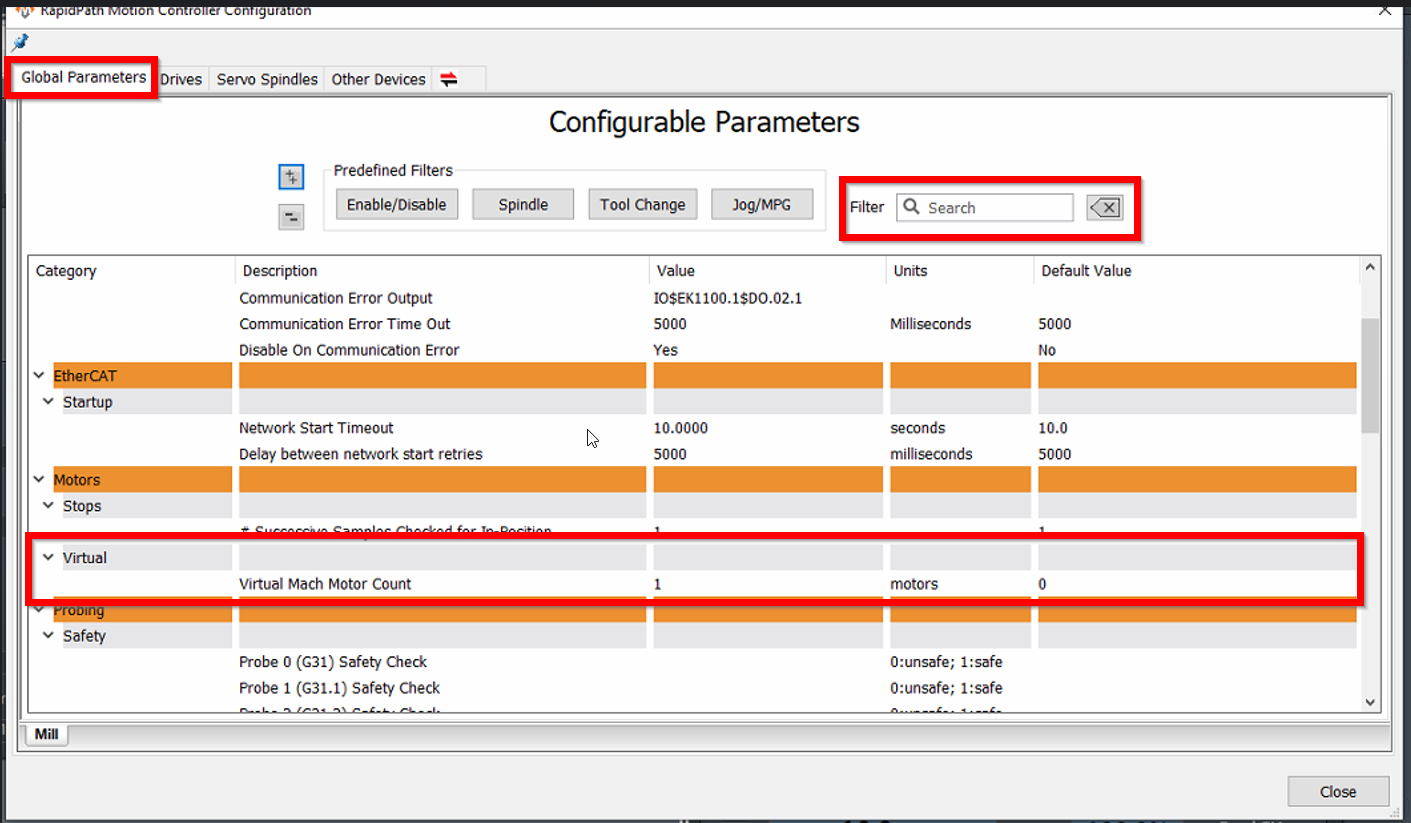Collapse the Startup subcategory
The width and height of the screenshot is (1411, 823).
pos(48,402)
